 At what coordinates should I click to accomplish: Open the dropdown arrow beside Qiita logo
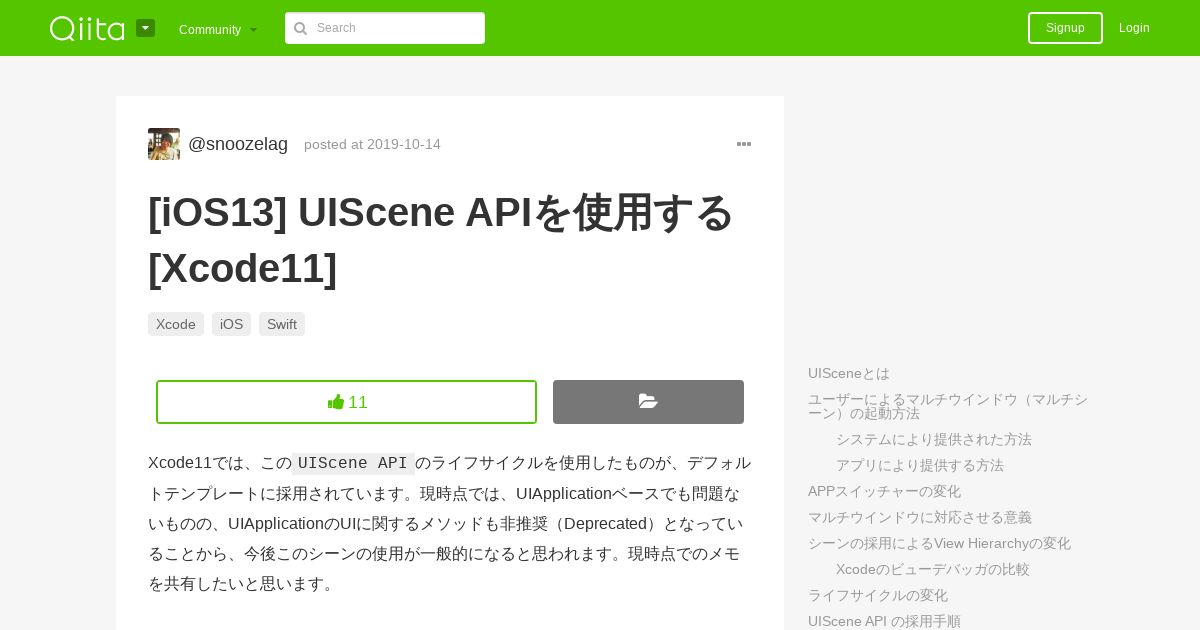(145, 28)
